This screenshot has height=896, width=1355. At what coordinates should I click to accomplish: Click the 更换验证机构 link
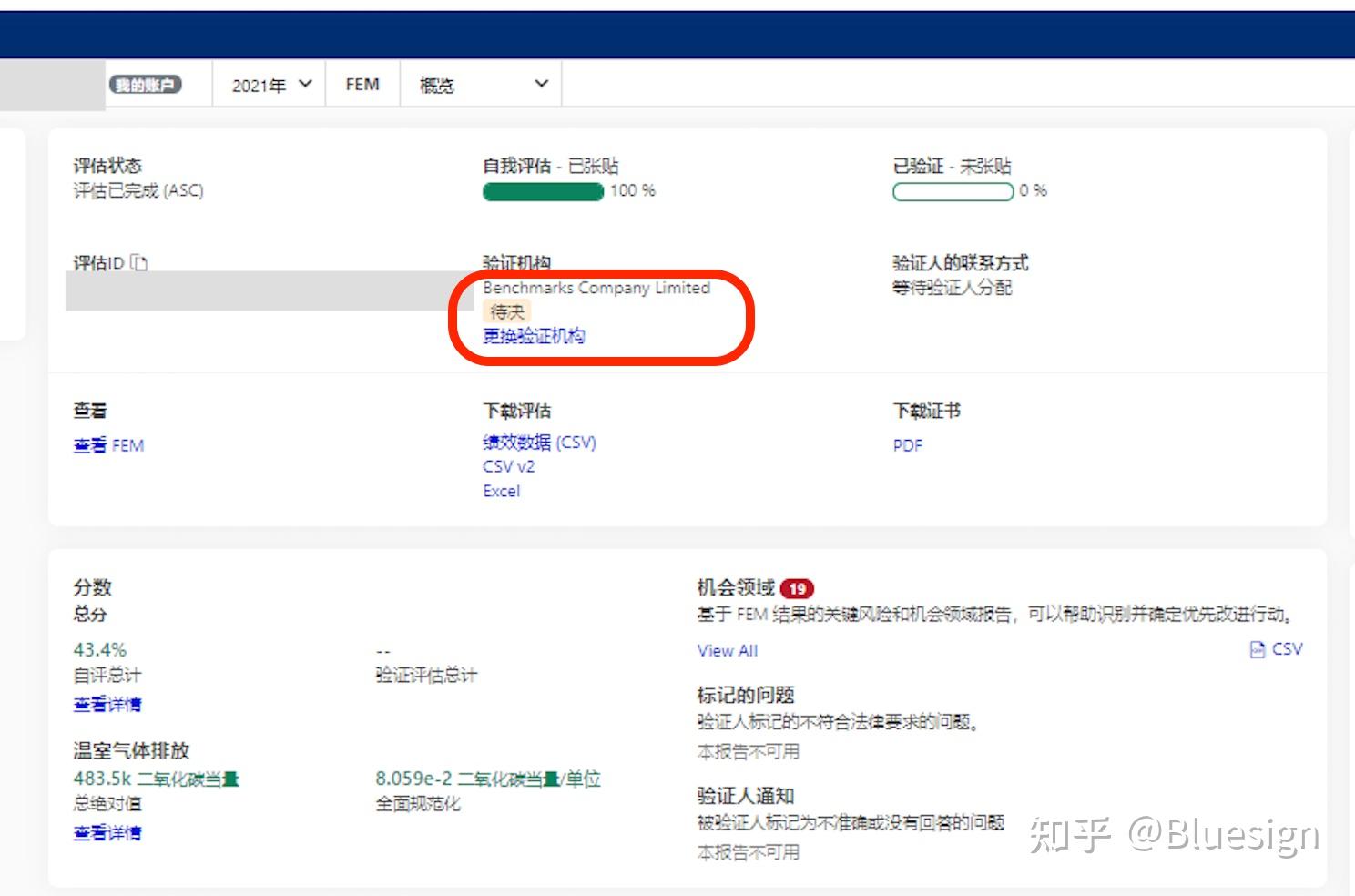535,335
